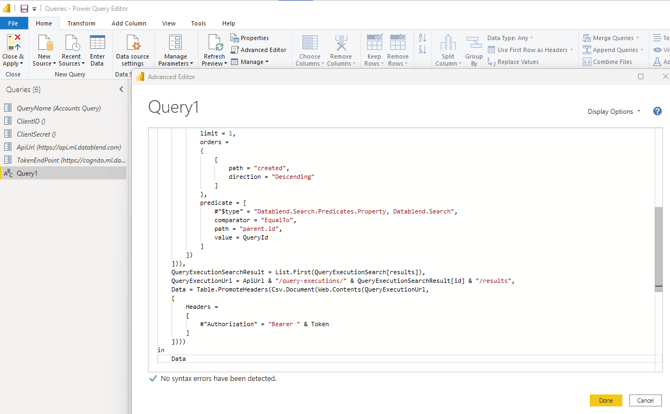The height and width of the screenshot is (414, 670).
Task: Click the Combine Files option
Action: click(x=607, y=62)
